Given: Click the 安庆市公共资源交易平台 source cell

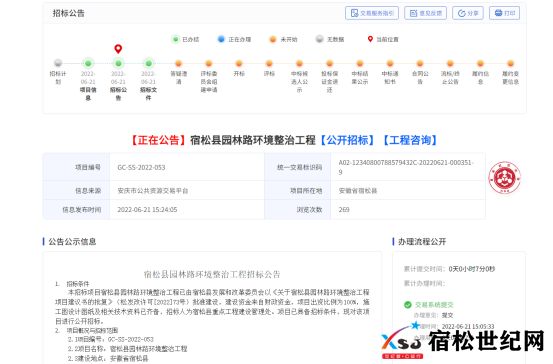Looking at the screenshot, I should point(187,190).
